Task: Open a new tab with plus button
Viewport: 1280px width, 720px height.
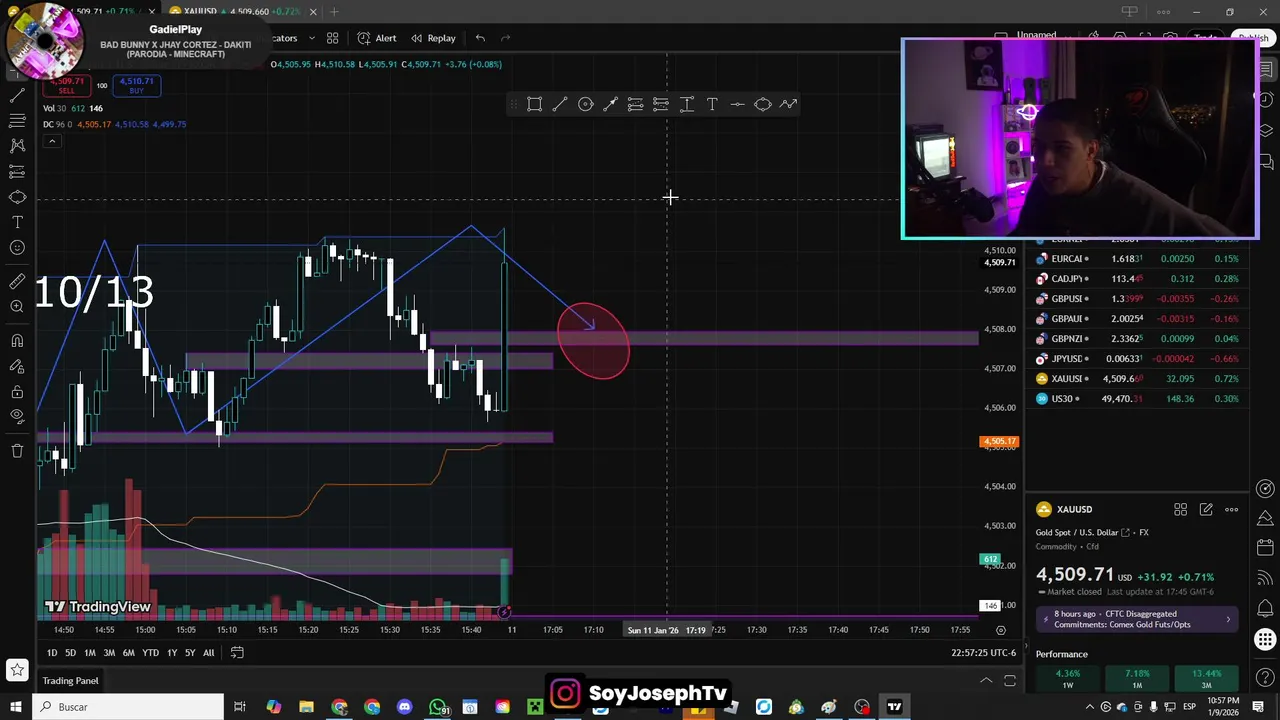Action: 334,11
